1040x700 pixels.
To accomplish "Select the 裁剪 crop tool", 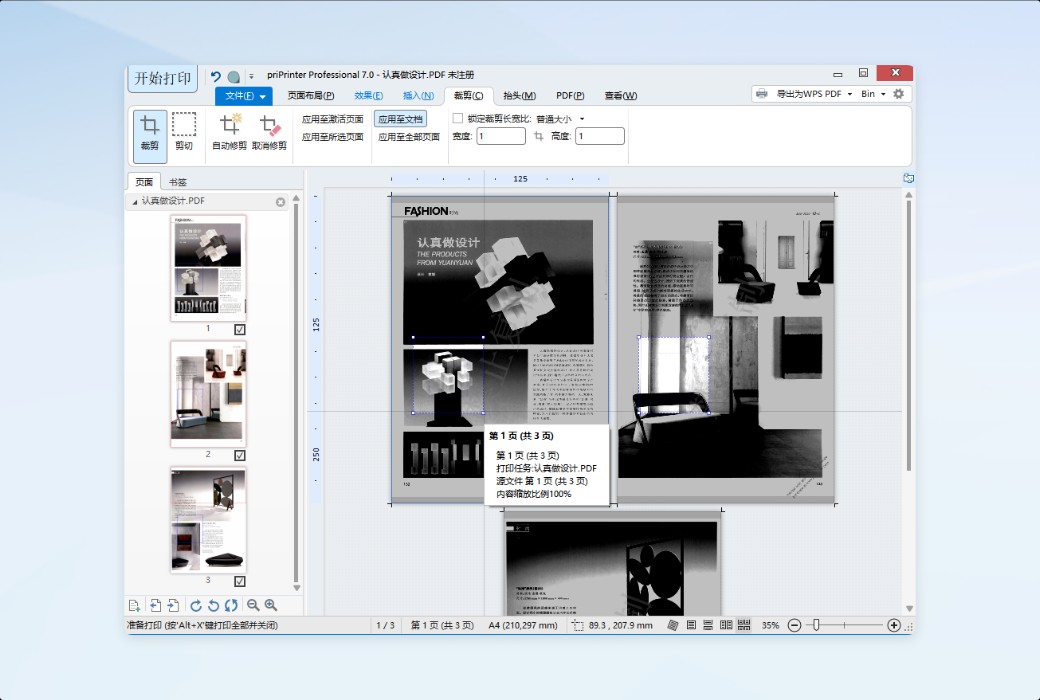I will point(149,136).
